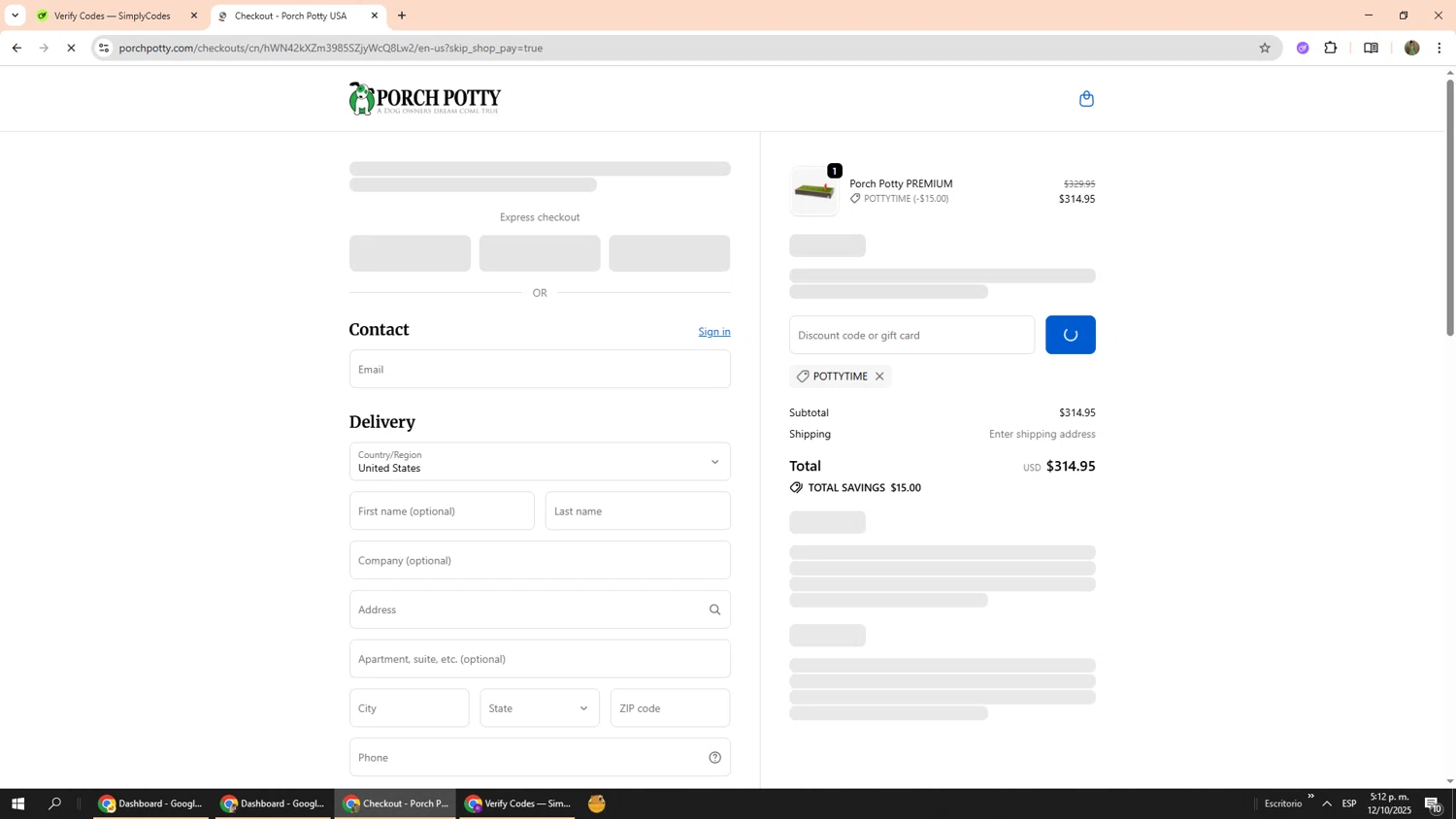Click the phone number help icon
The image size is (1456, 819).
(714, 758)
